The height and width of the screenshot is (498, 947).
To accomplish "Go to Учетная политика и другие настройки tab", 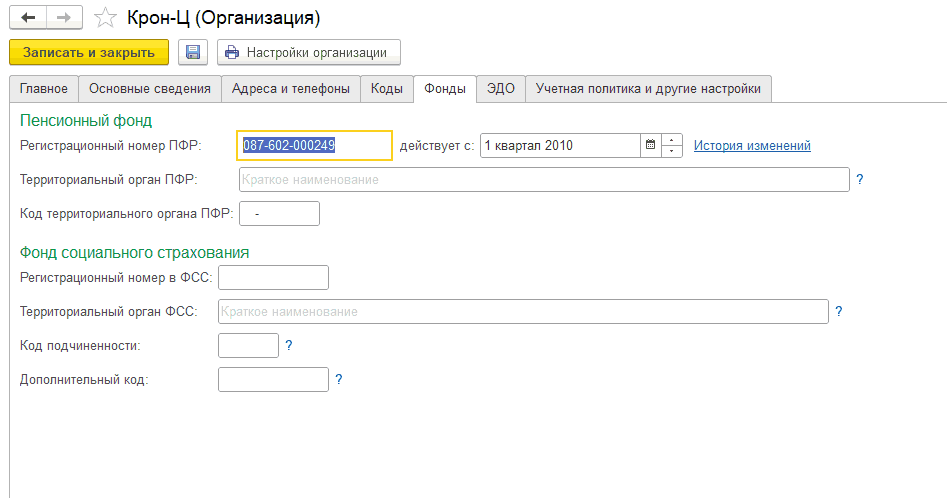I will (x=648, y=89).
